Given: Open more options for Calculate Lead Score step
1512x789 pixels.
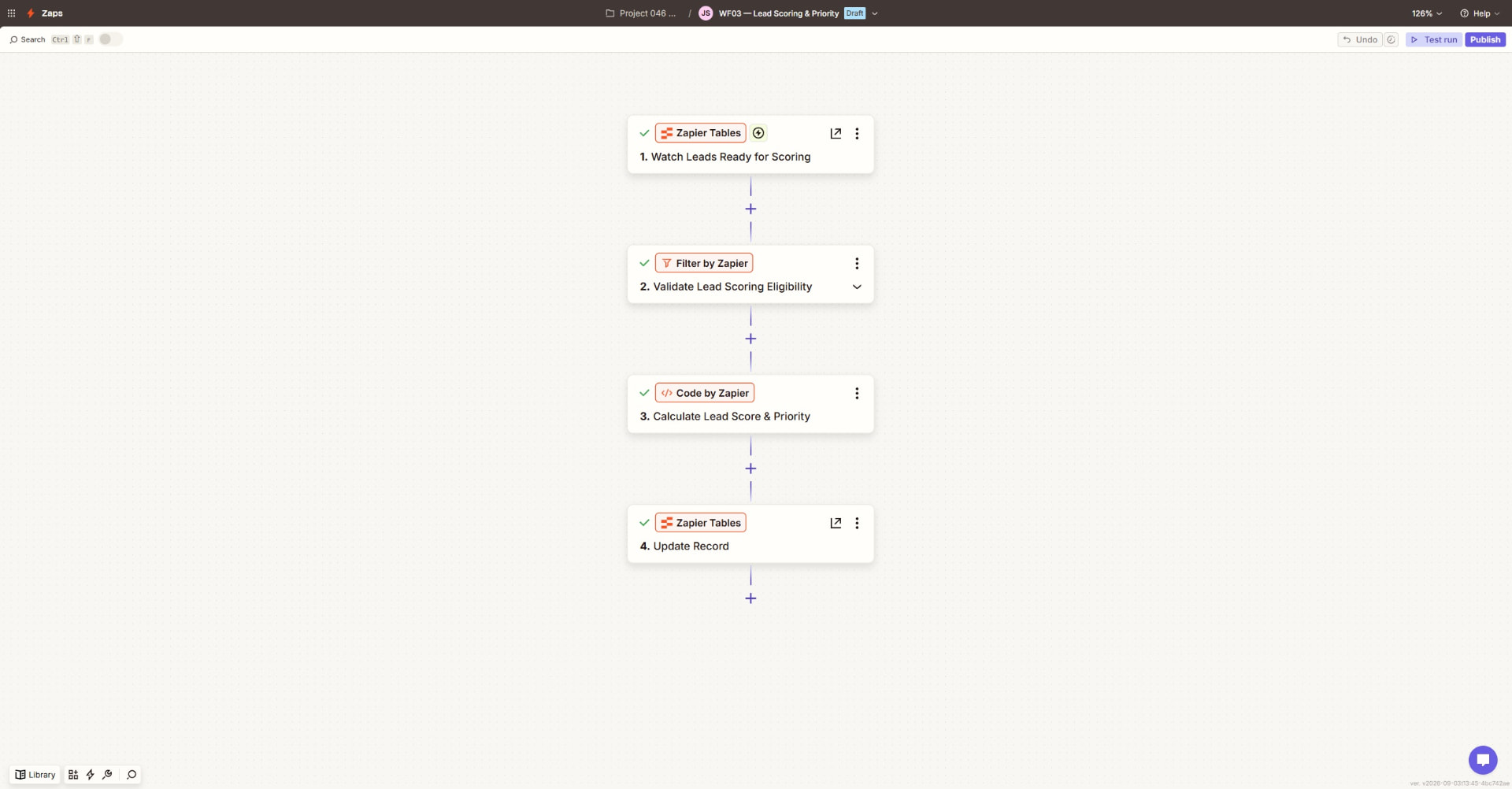Looking at the screenshot, I should [x=857, y=394].
